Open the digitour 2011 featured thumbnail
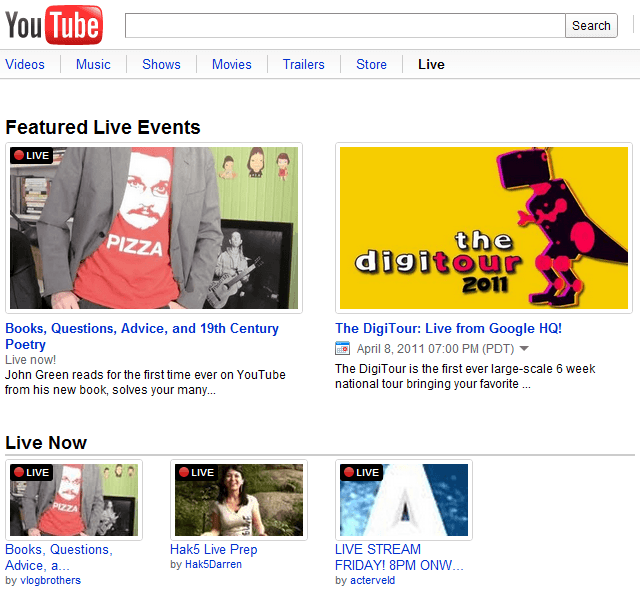Screen dimensions: 640x594 484,228
